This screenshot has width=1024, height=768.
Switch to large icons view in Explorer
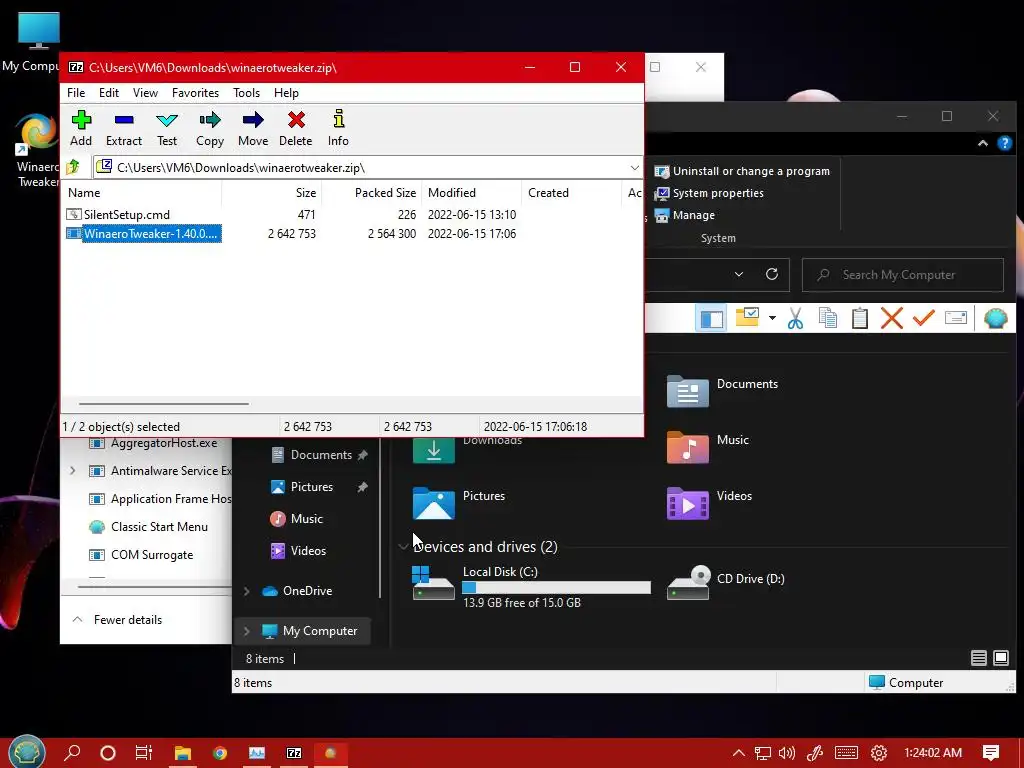click(x=1000, y=658)
